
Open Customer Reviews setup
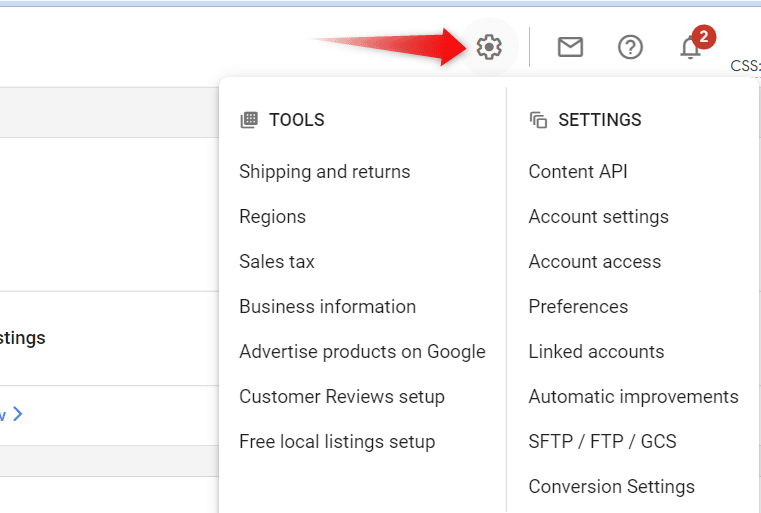(x=342, y=397)
